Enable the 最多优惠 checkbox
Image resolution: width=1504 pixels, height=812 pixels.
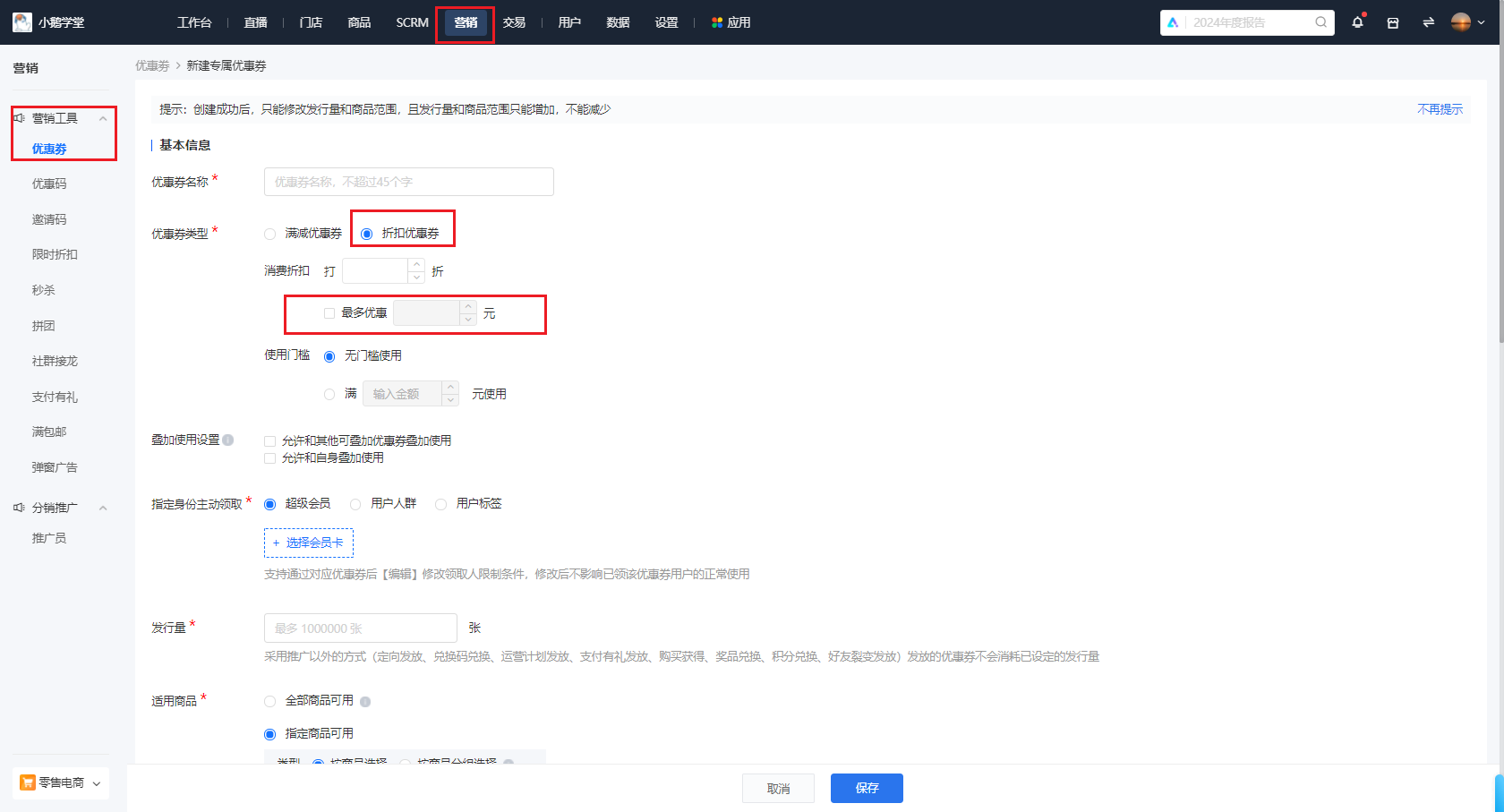pos(329,313)
